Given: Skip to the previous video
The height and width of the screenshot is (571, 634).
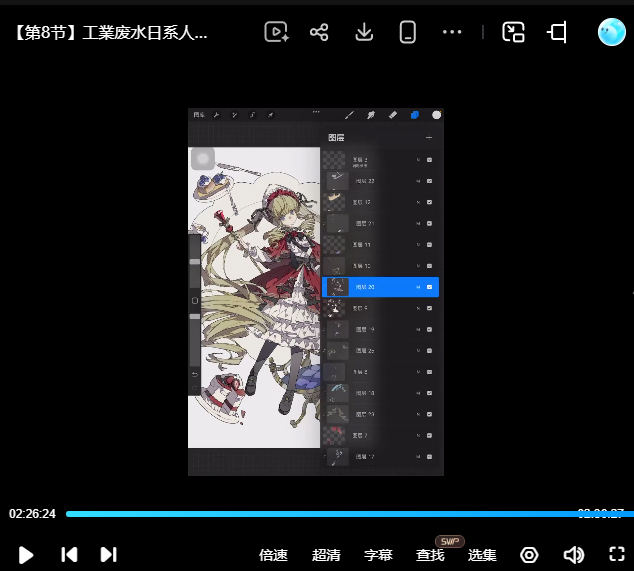Looking at the screenshot, I should tap(69, 554).
